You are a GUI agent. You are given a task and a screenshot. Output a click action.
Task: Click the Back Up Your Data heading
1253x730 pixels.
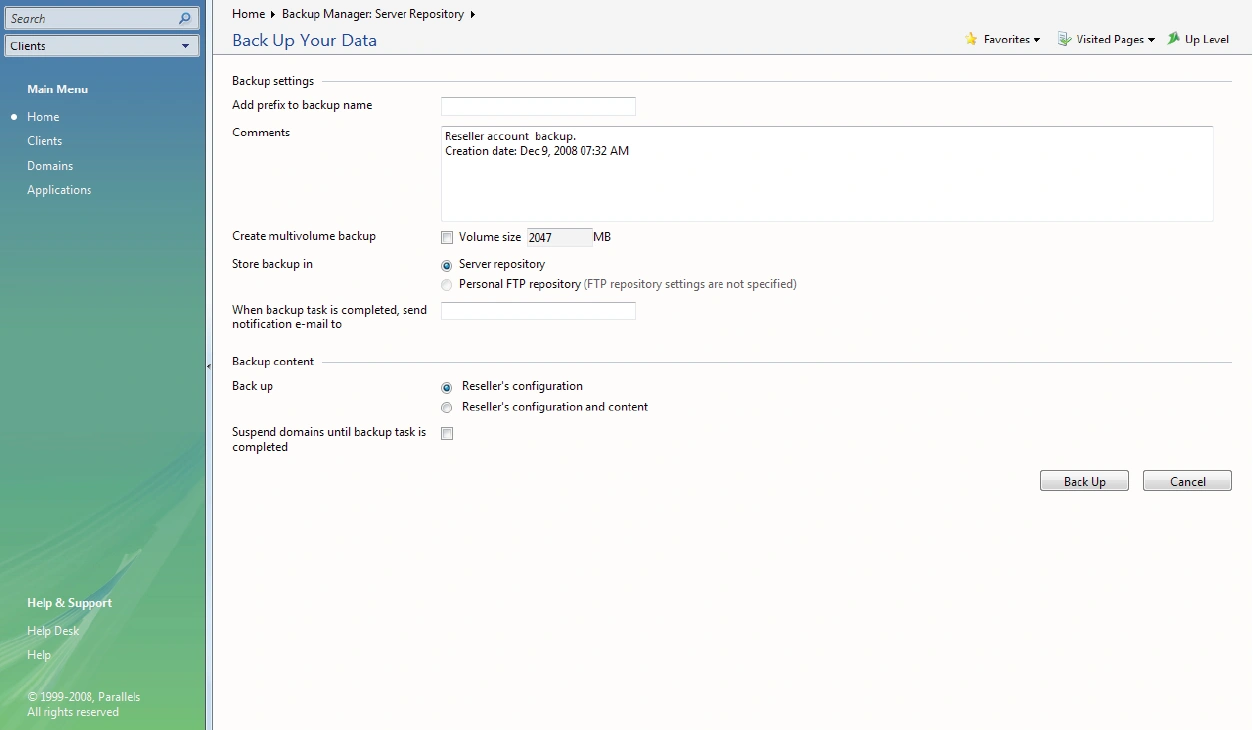pos(305,41)
